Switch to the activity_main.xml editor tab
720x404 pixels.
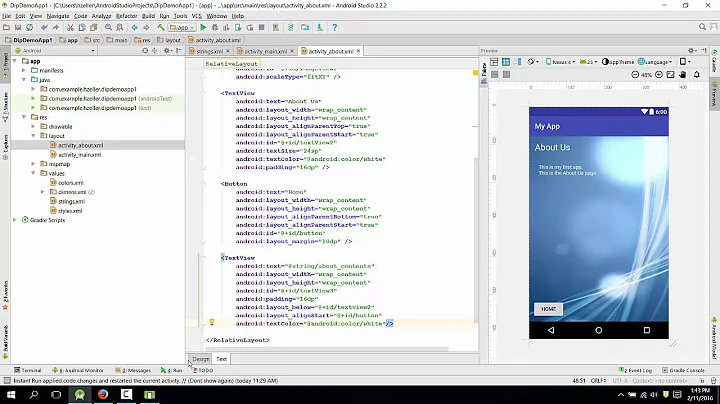[x=265, y=51]
